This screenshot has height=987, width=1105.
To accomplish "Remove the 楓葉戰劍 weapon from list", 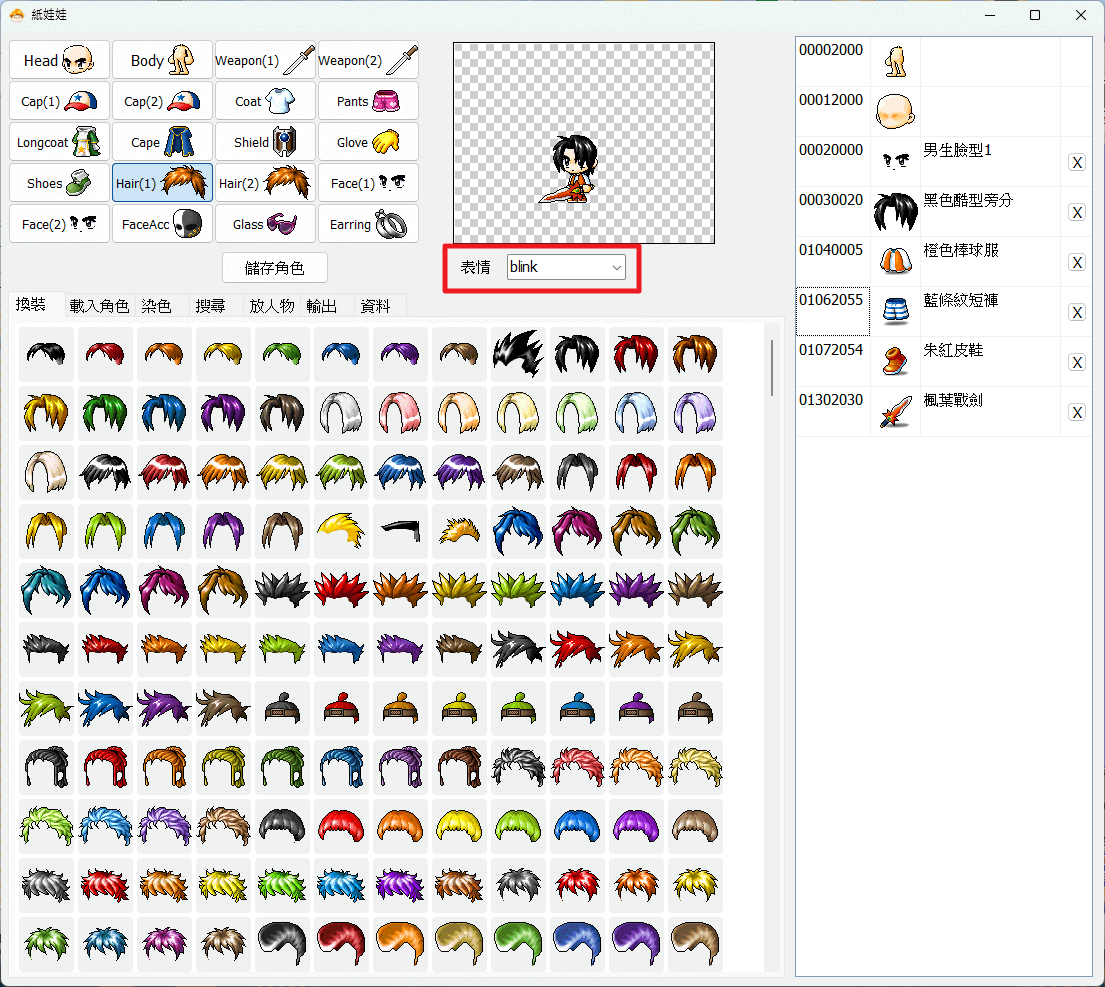I will pyautogui.click(x=1077, y=413).
